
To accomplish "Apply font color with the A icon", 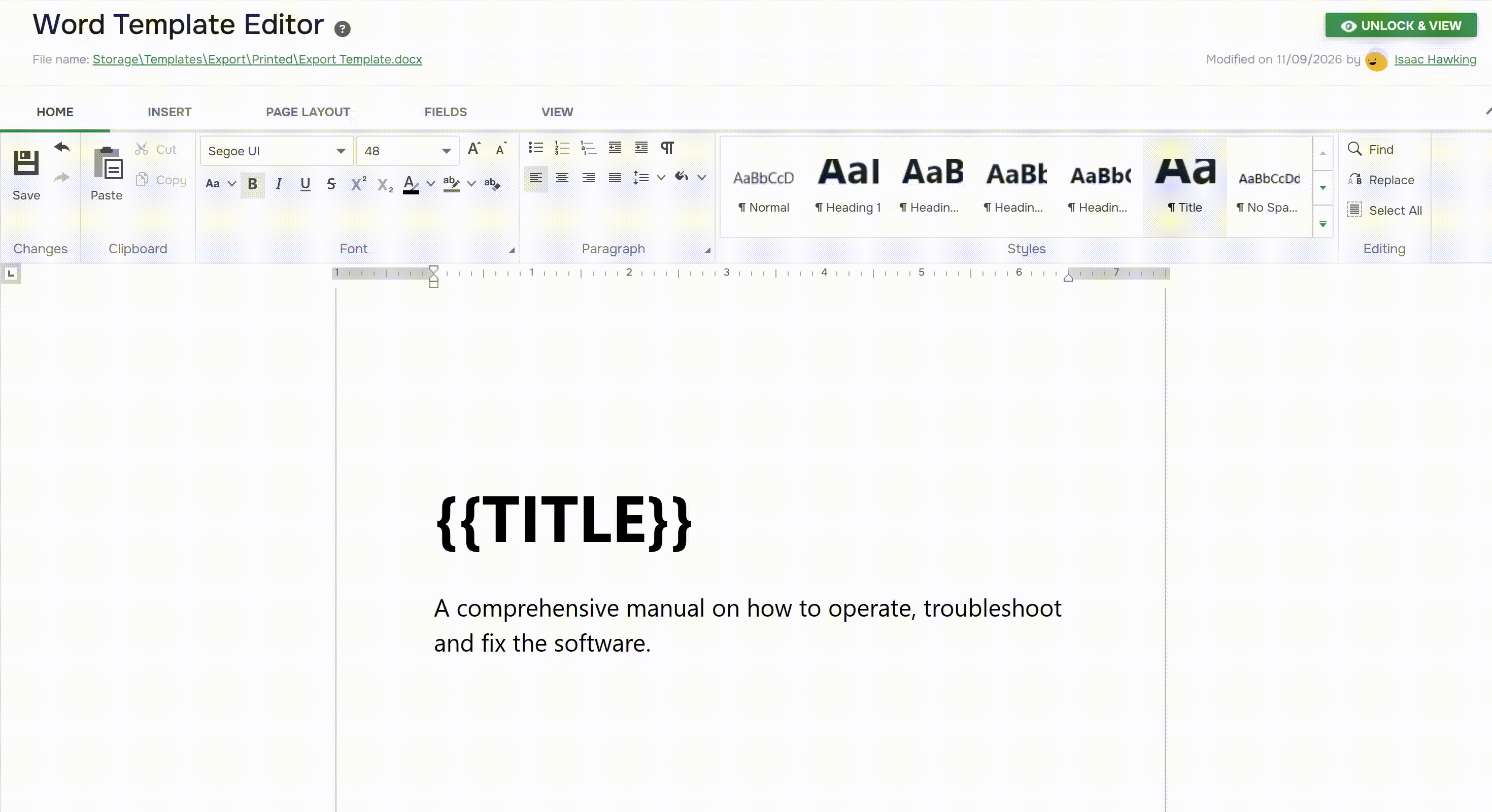I will tap(411, 184).
